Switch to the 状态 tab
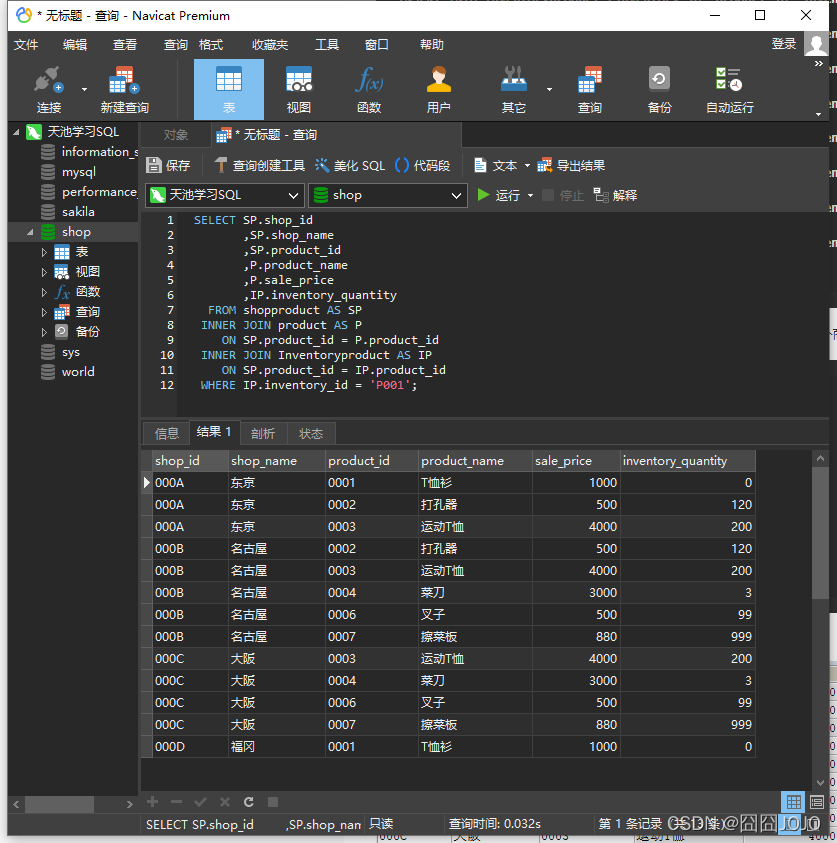The image size is (837, 843). click(311, 433)
